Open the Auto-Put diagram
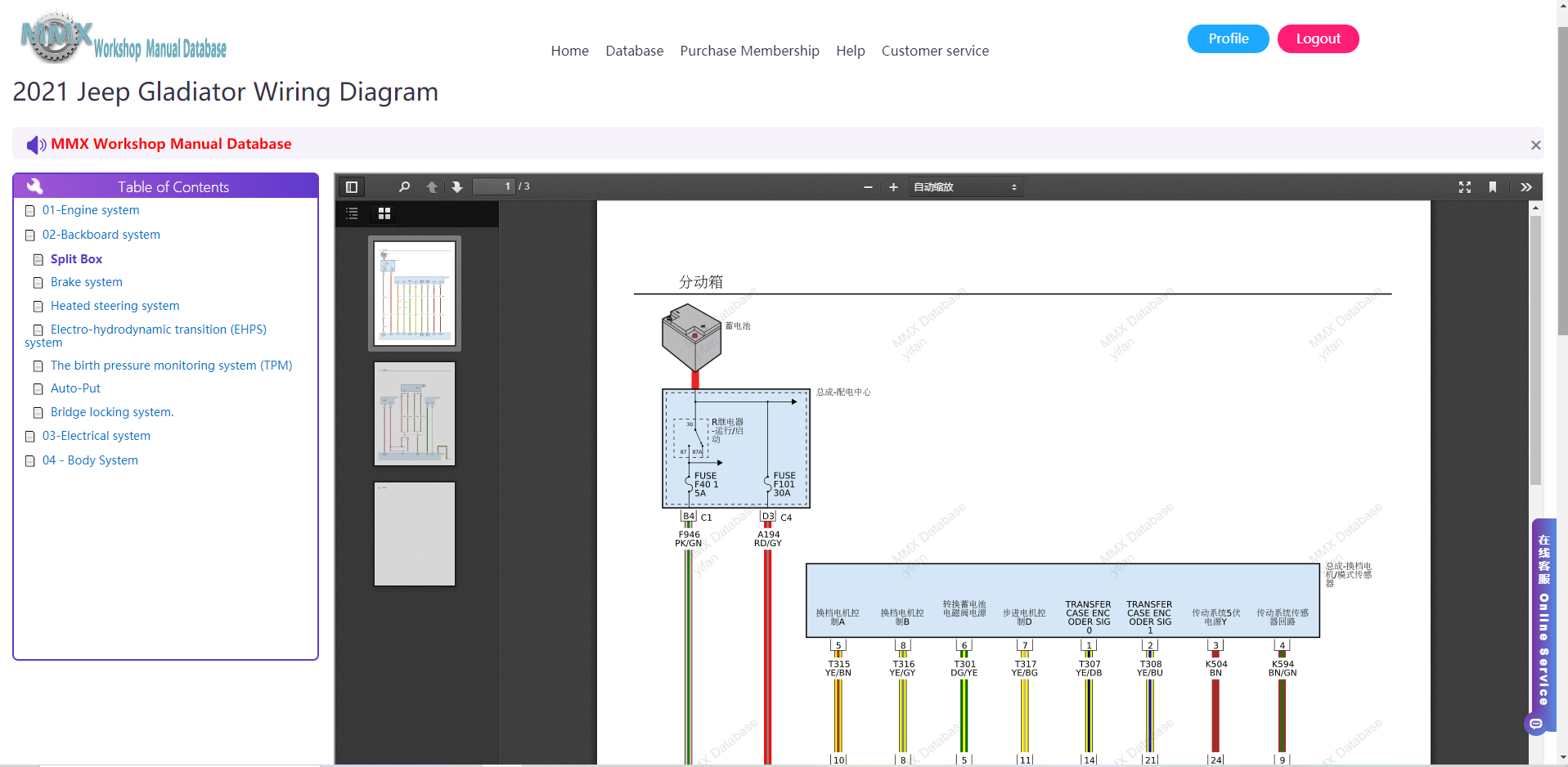This screenshot has width=1568, height=767. pyautogui.click(x=76, y=388)
